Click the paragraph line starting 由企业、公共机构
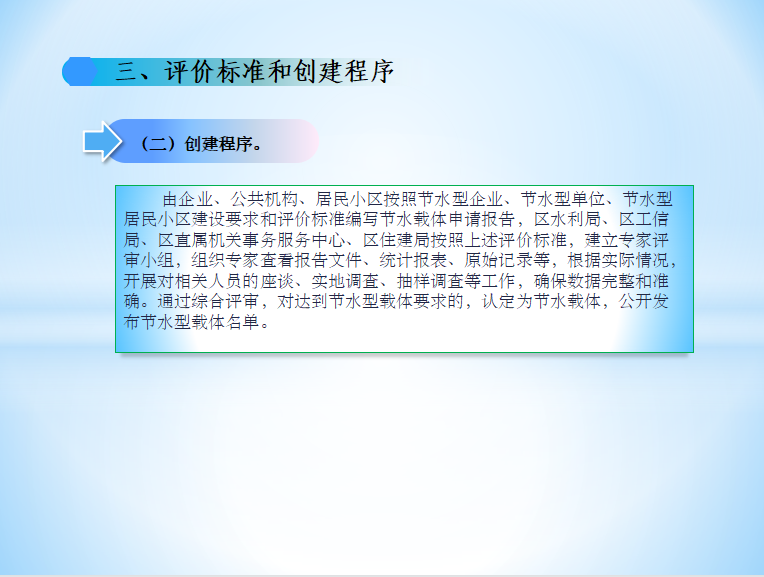Screen dimensions: 764x577 click(417, 199)
